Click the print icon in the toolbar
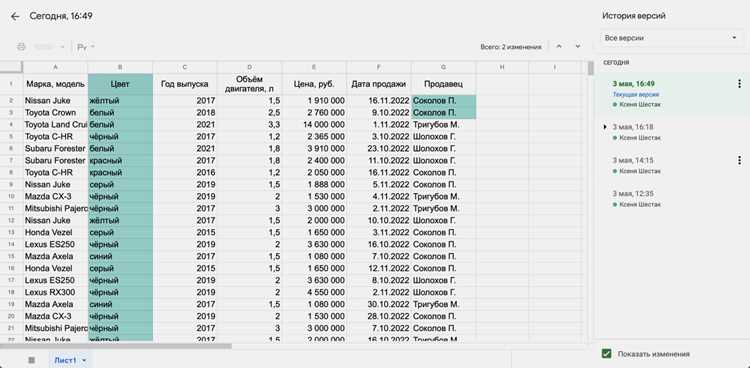Screen dimensions: 750x368 pos(21,47)
